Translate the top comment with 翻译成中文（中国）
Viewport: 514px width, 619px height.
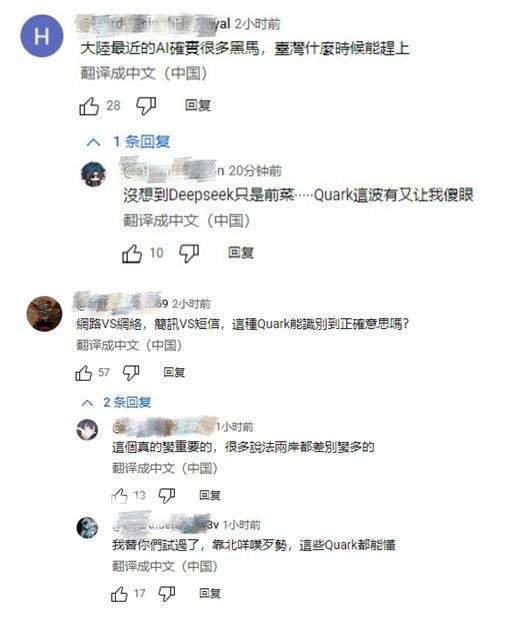click(144, 73)
